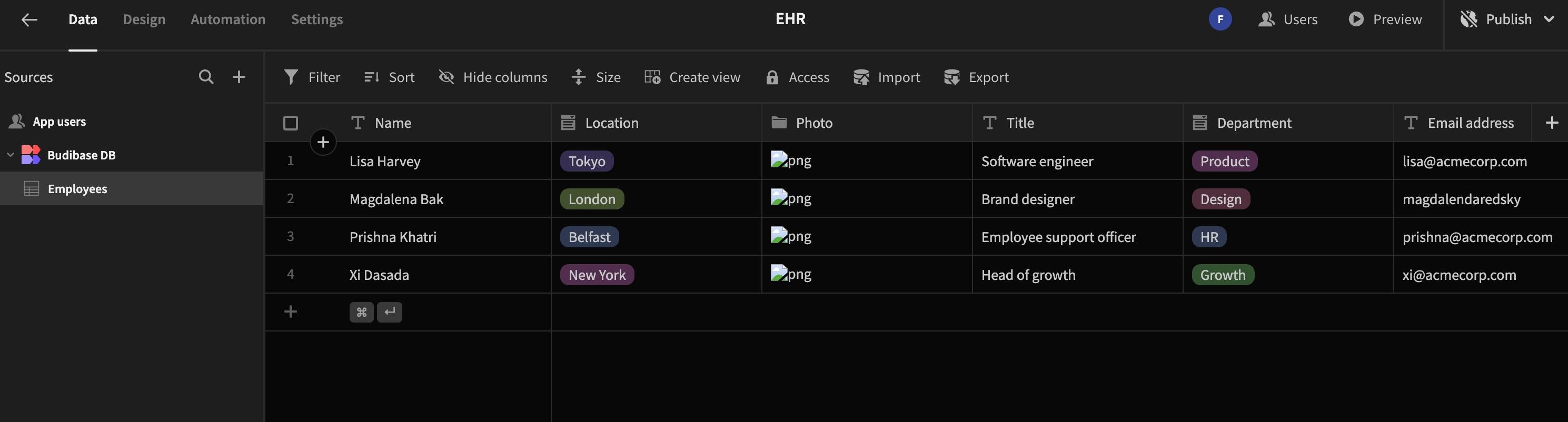Switch to the Design tab
The image size is (1568, 422).
point(144,19)
